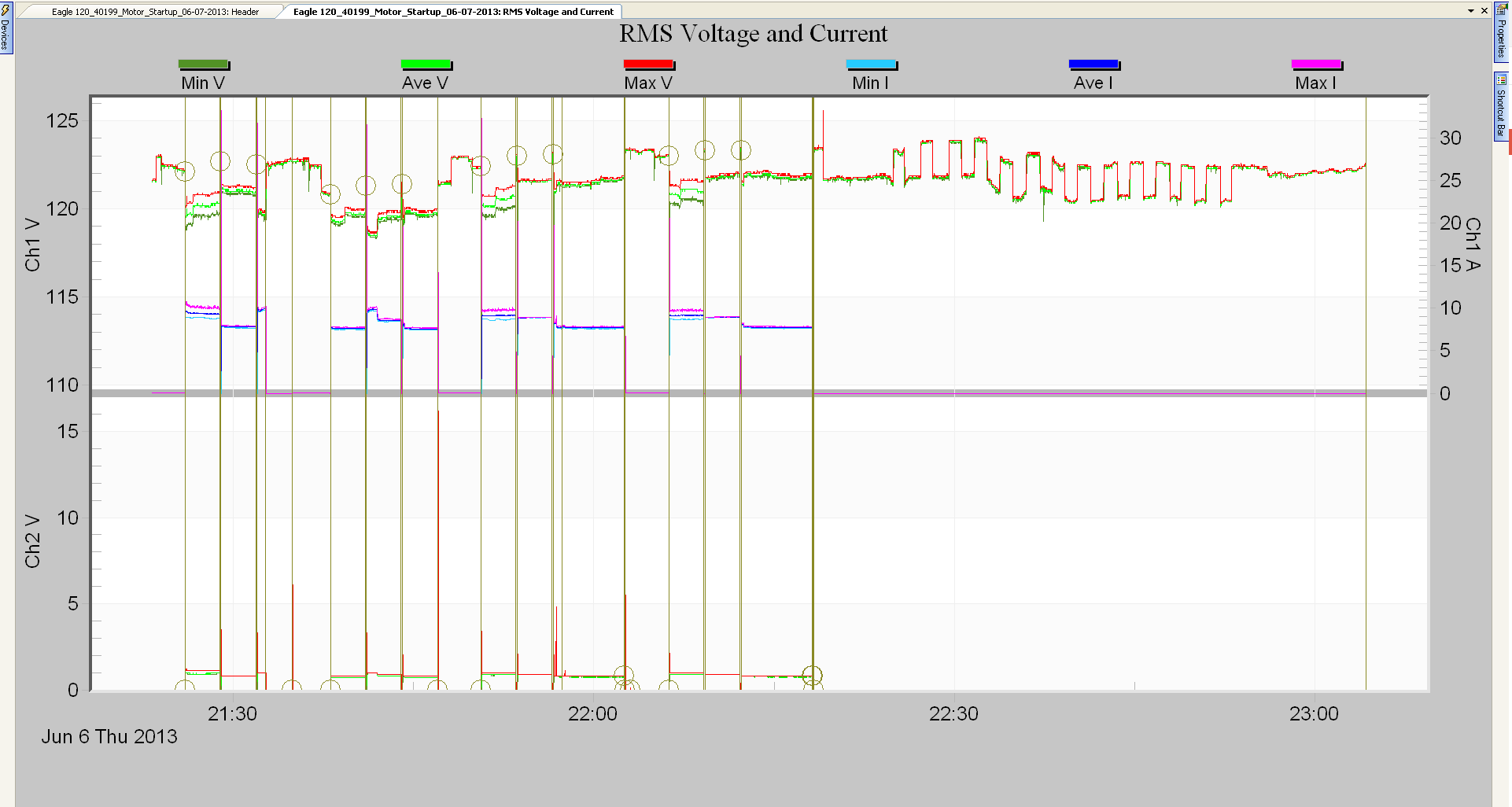Click the 22:30 time axis label
1512x807 pixels.
click(953, 714)
